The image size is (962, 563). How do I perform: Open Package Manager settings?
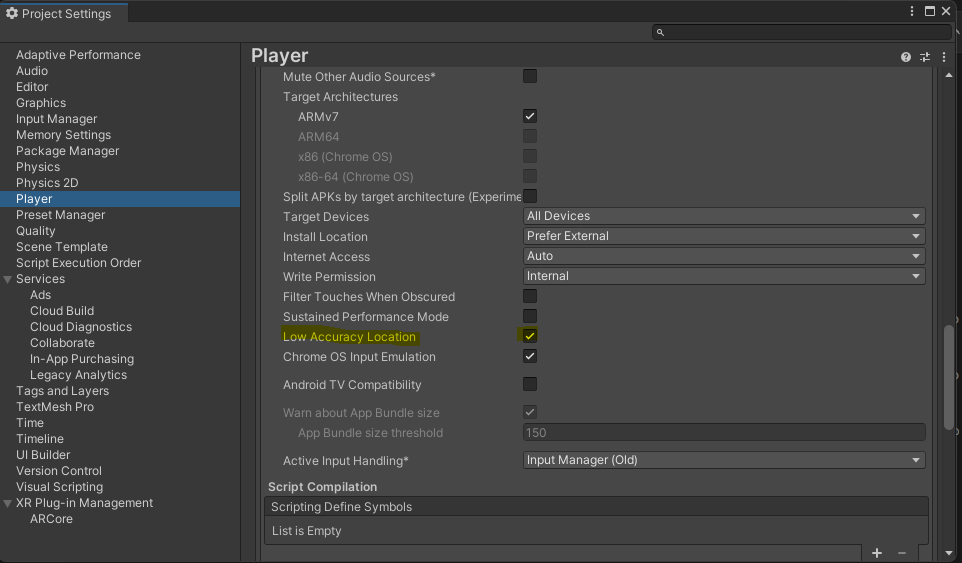(x=67, y=150)
